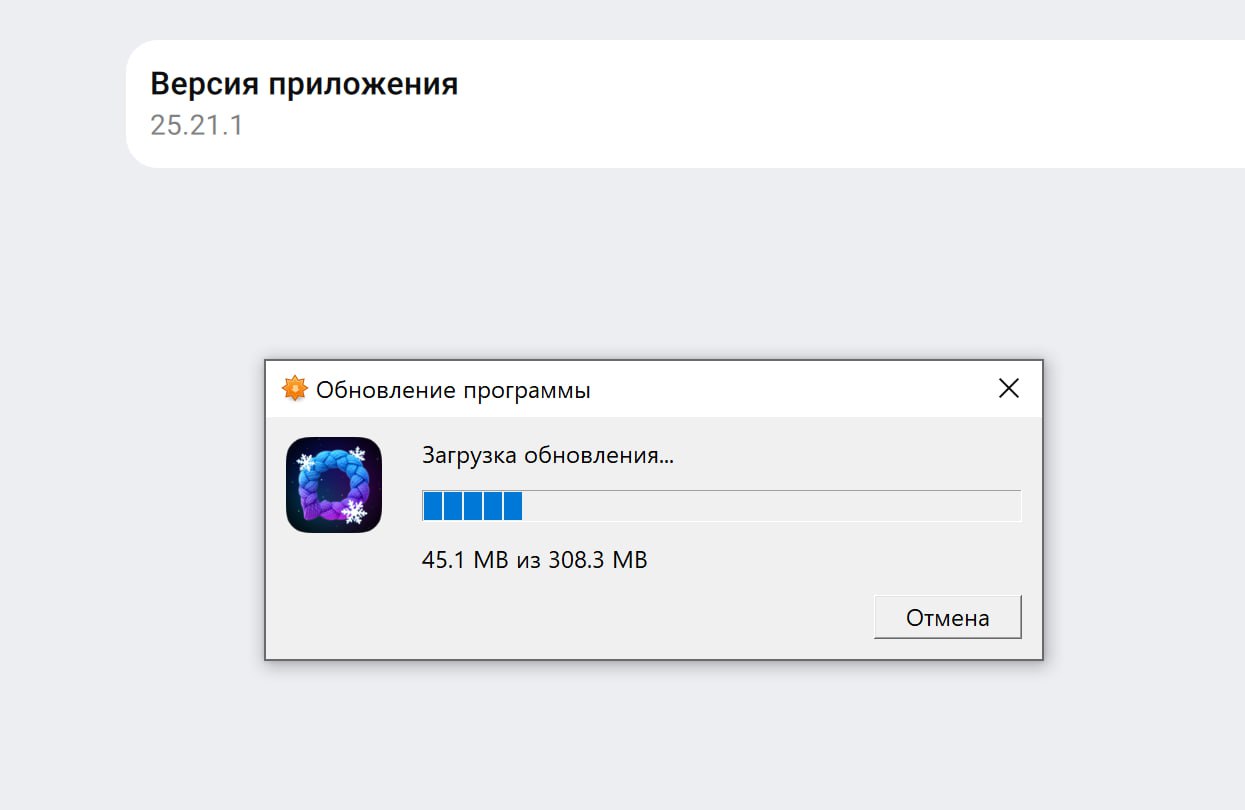Viewport: 1245px width, 810px height.
Task: Click the knitted app icon with snowflakes
Action: click(x=333, y=485)
